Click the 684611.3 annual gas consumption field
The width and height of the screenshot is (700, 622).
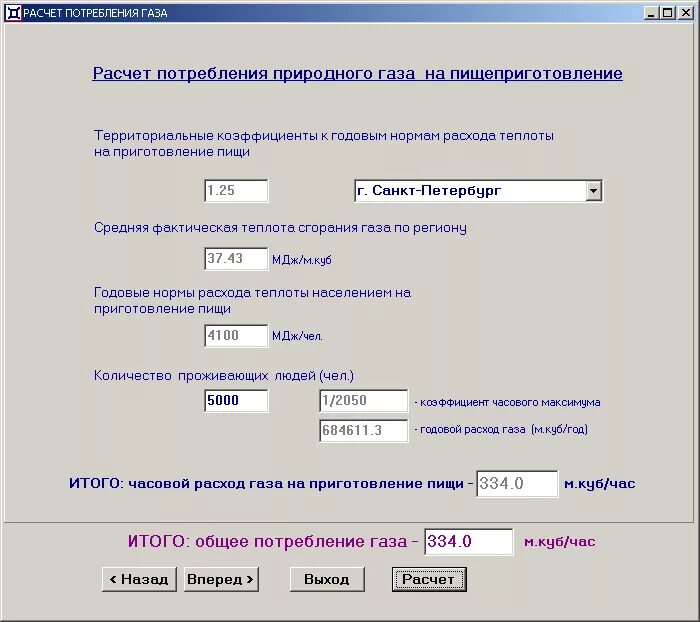363,430
